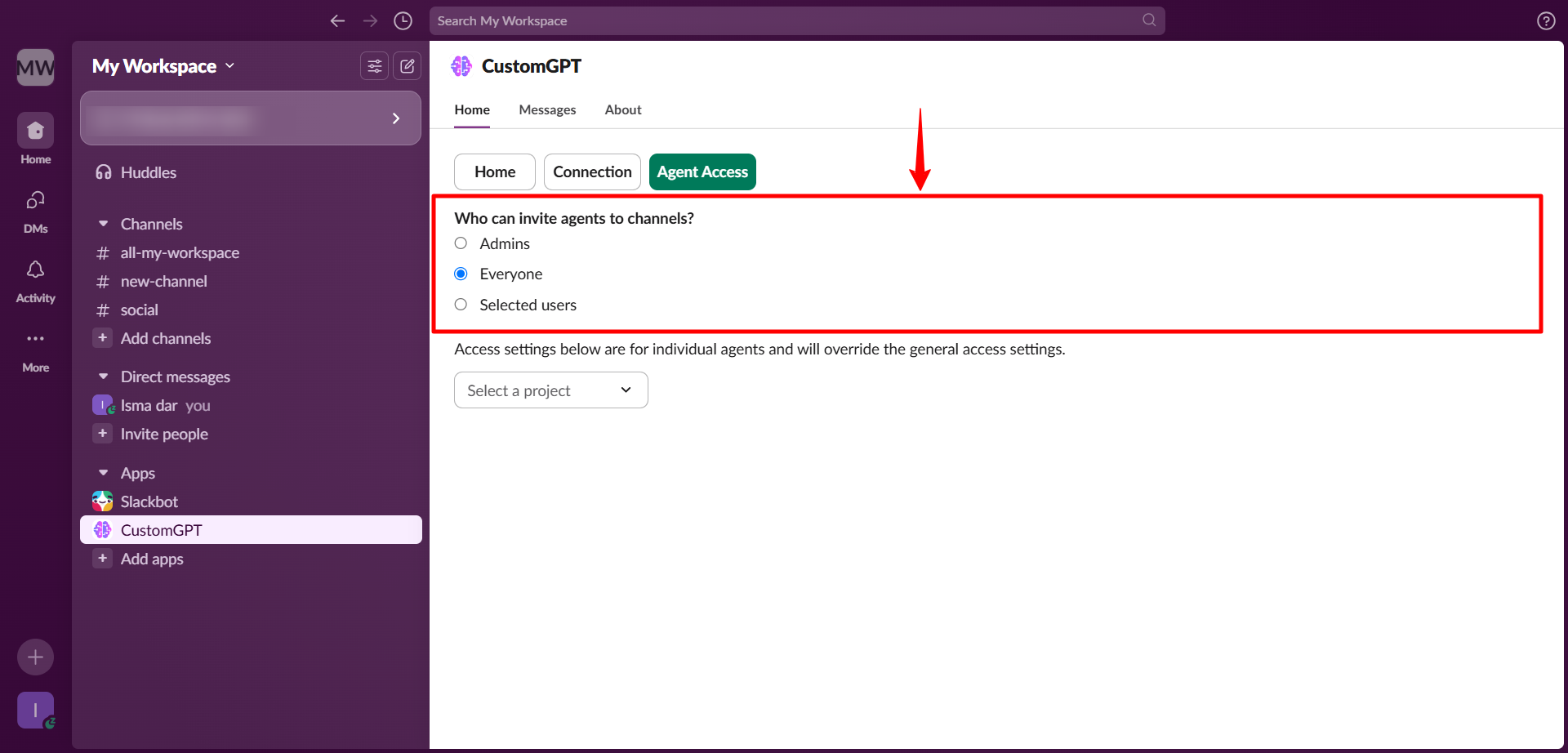Click the search magnifier icon

click(1149, 20)
